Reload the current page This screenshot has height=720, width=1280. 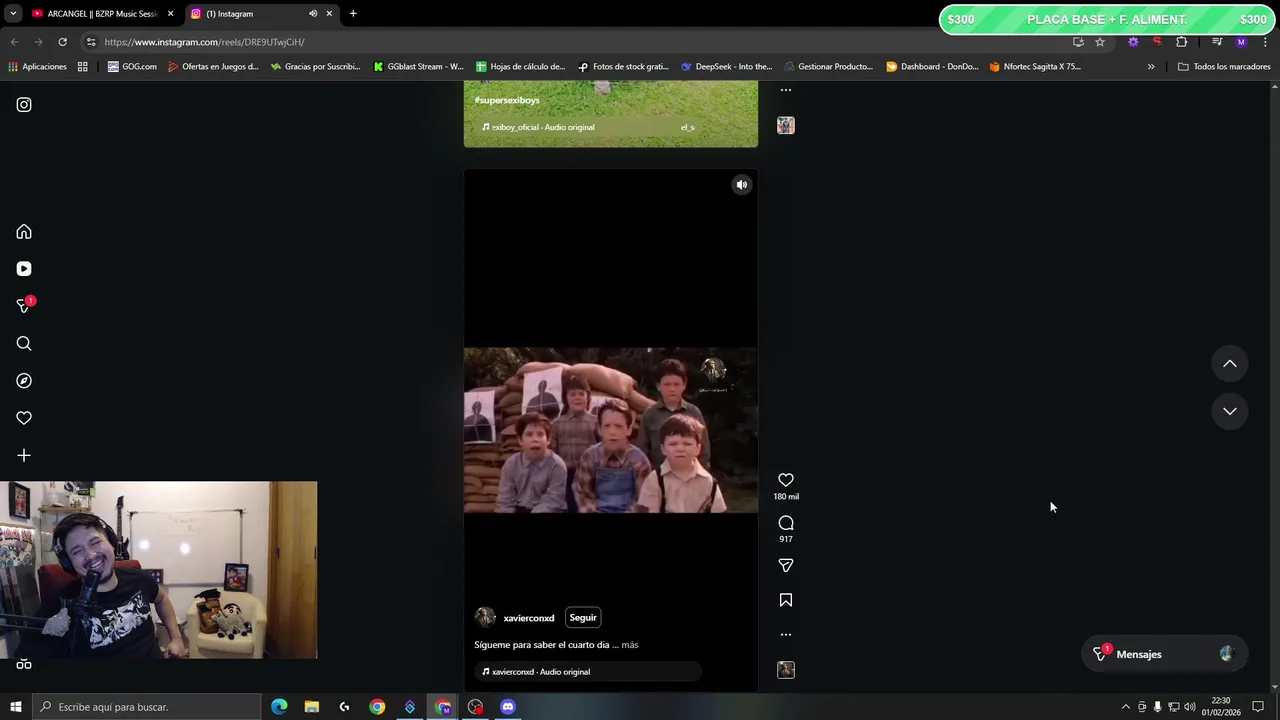click(x=62, y=42)
